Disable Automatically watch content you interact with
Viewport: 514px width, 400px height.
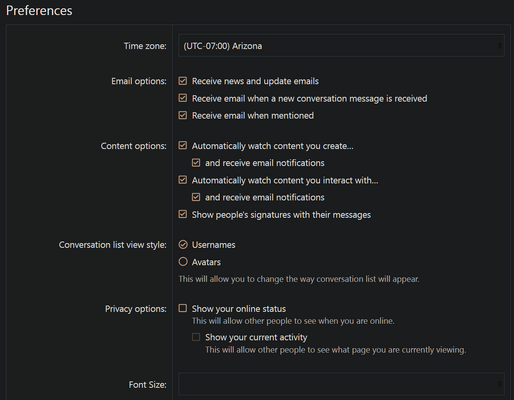pyautogui.click(x=183, y=180)
